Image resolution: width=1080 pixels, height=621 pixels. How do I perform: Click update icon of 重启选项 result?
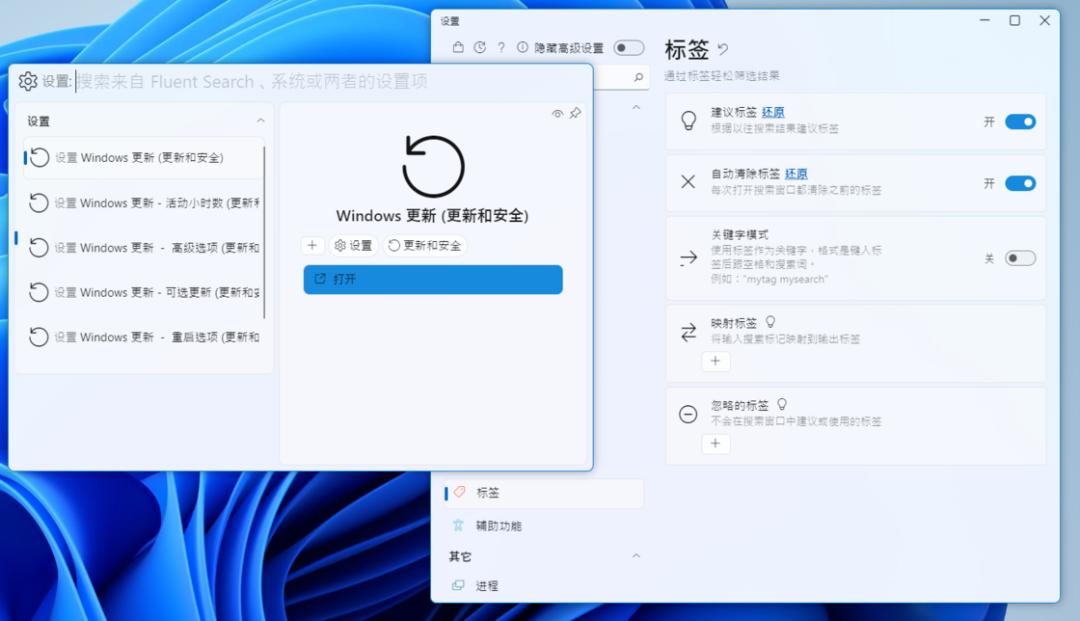(x=39, y=337)
